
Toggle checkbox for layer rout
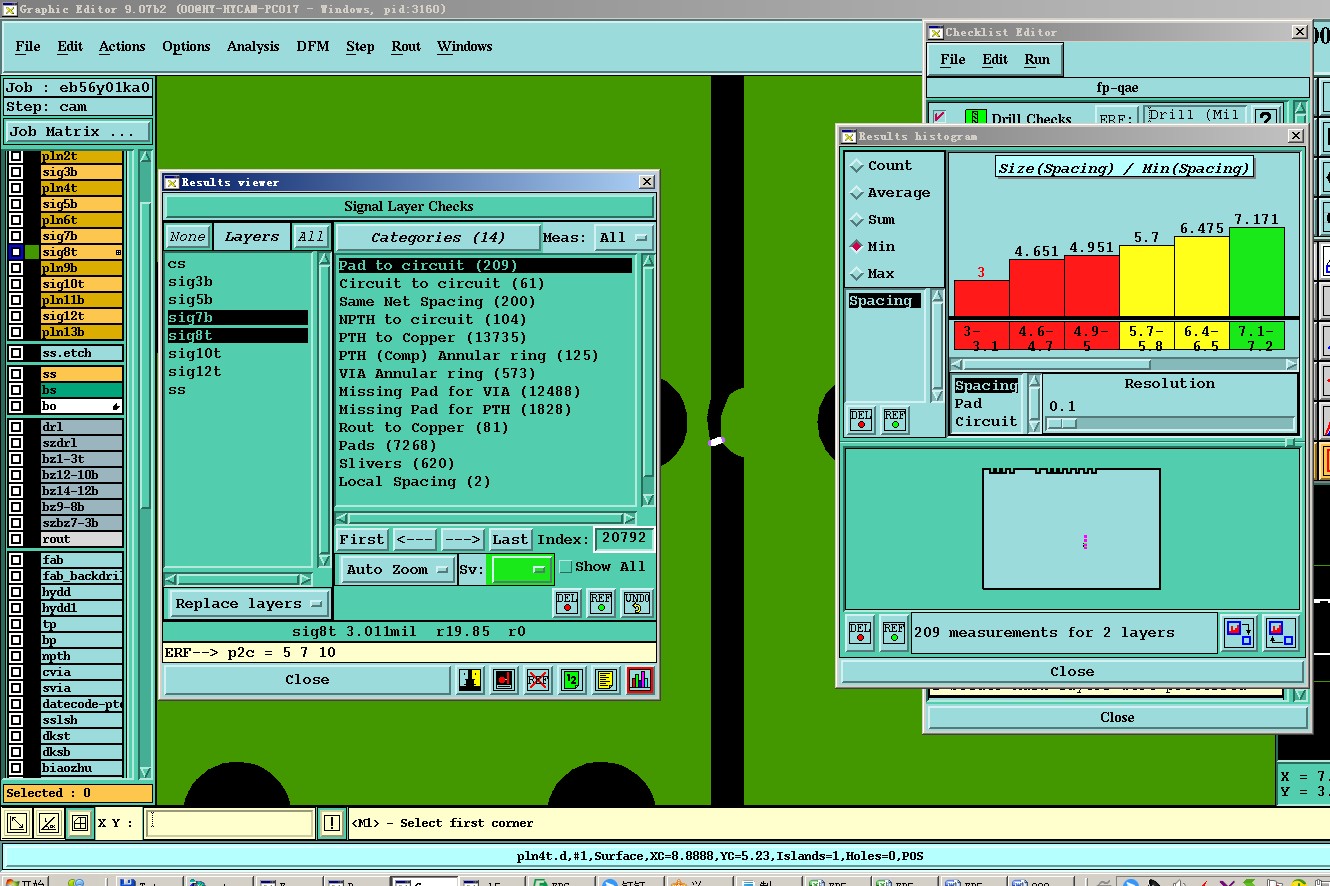[16, 539]
